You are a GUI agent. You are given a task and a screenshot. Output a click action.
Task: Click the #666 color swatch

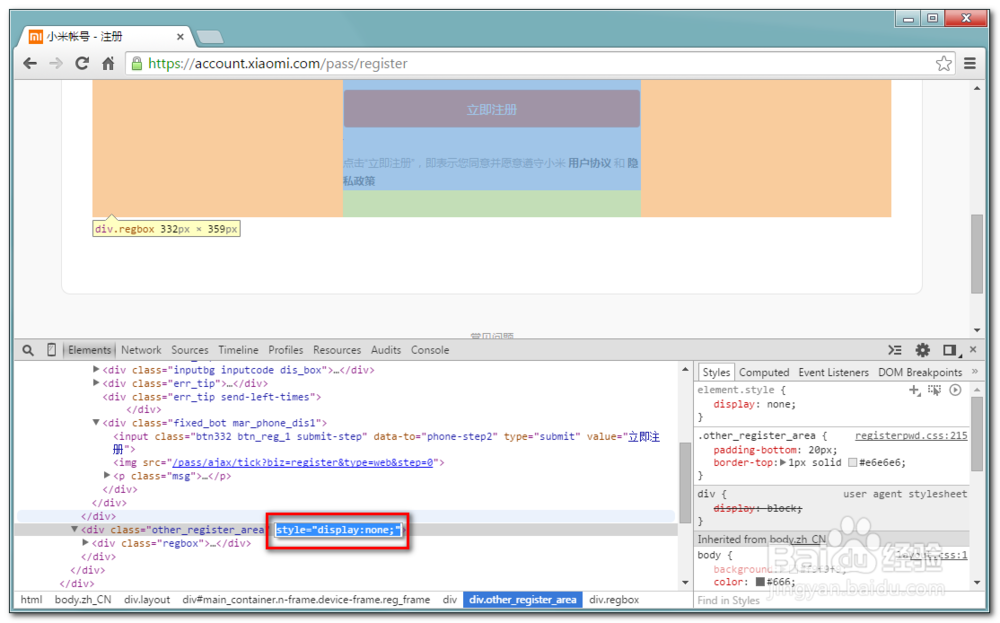pos(760,582)
